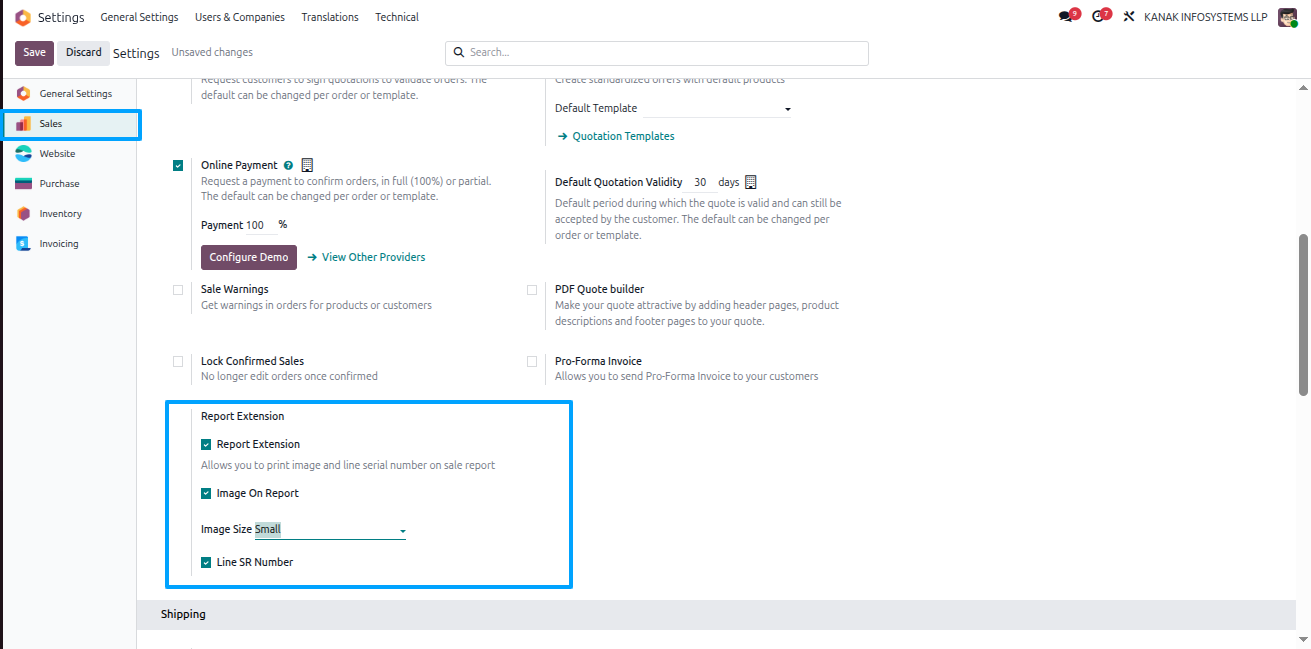Select the Invoicing settings tab

click(x=68, y=244)
